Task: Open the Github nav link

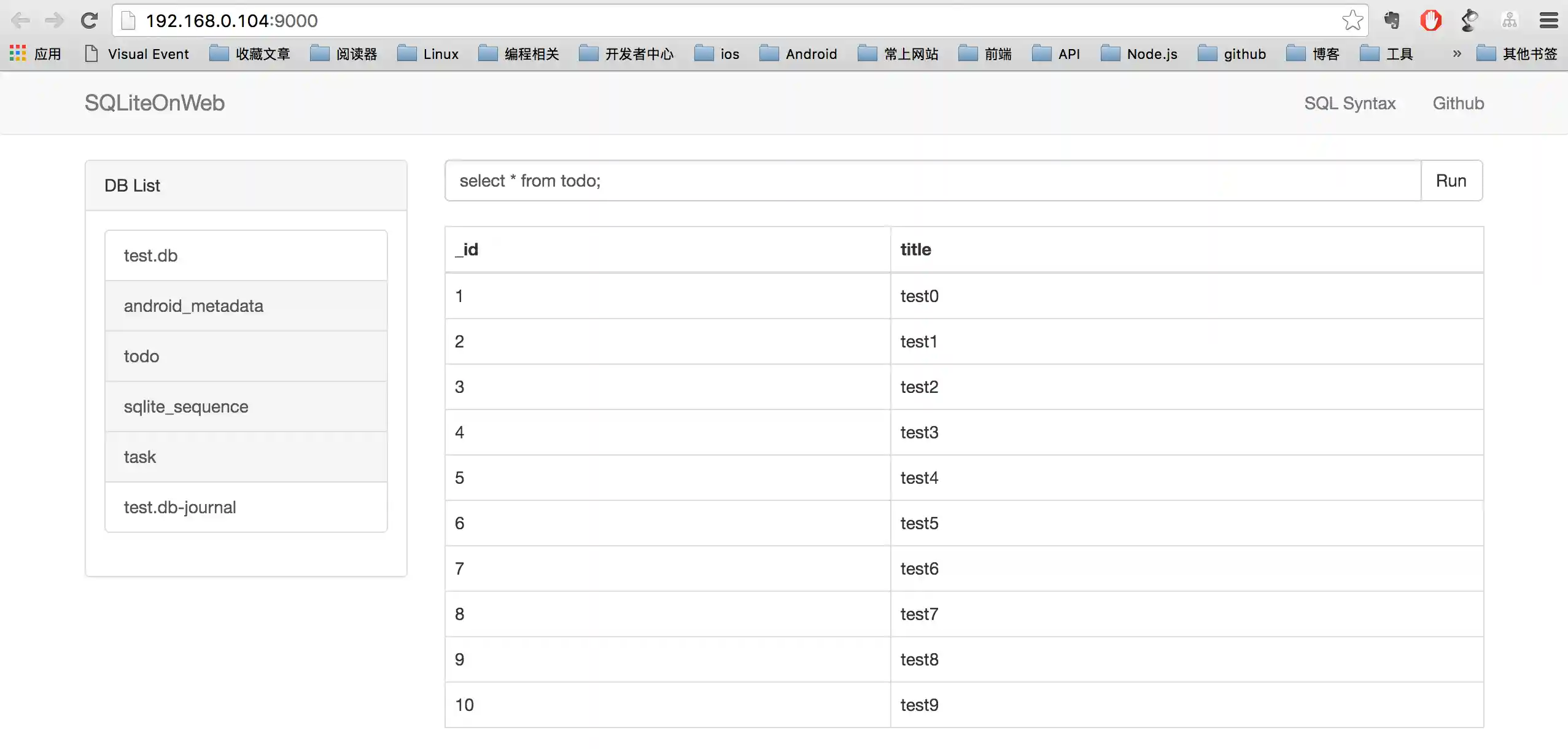Action: click(1458, 103)
